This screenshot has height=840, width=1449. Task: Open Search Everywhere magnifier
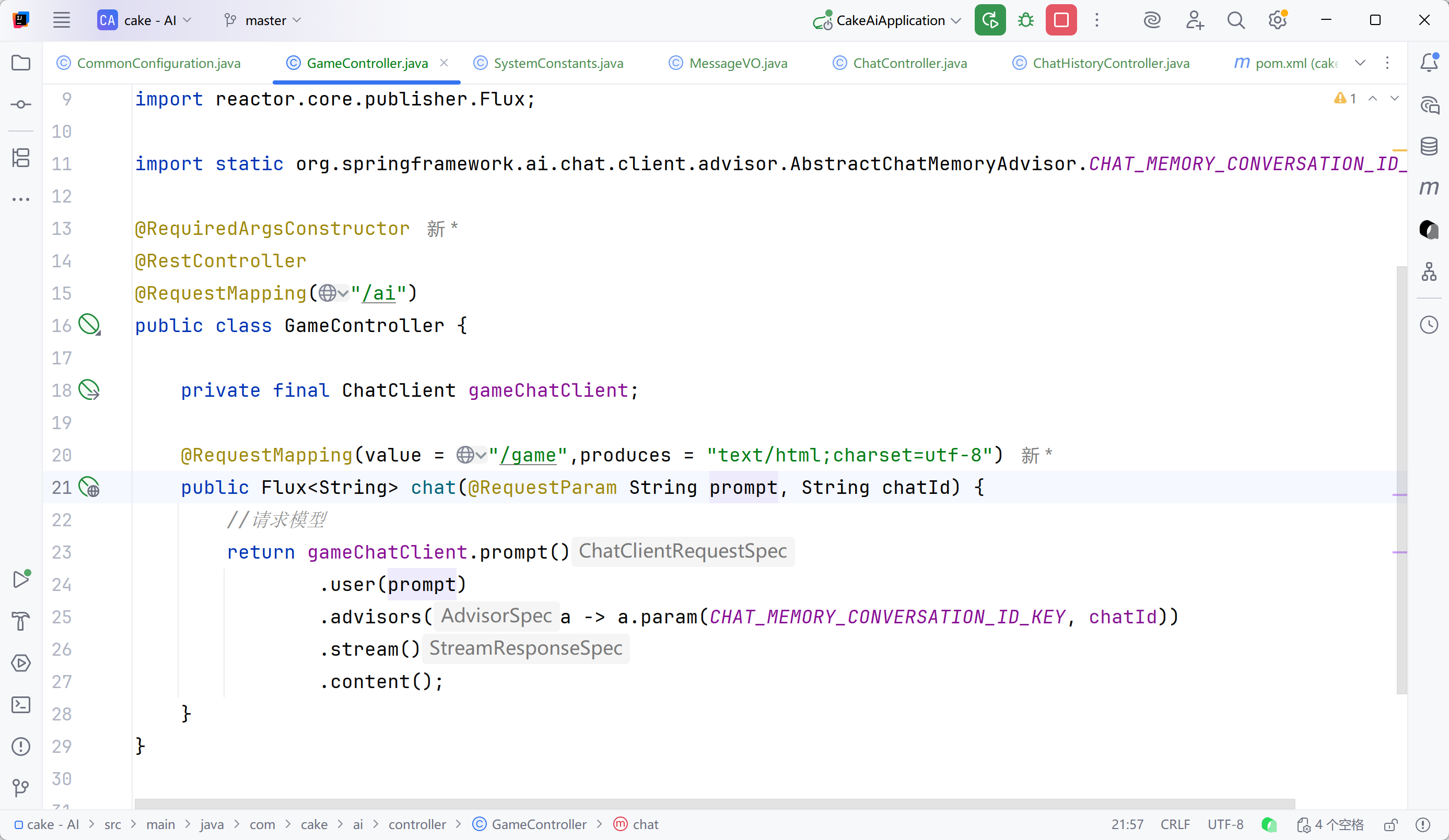tap(1236, 21)
